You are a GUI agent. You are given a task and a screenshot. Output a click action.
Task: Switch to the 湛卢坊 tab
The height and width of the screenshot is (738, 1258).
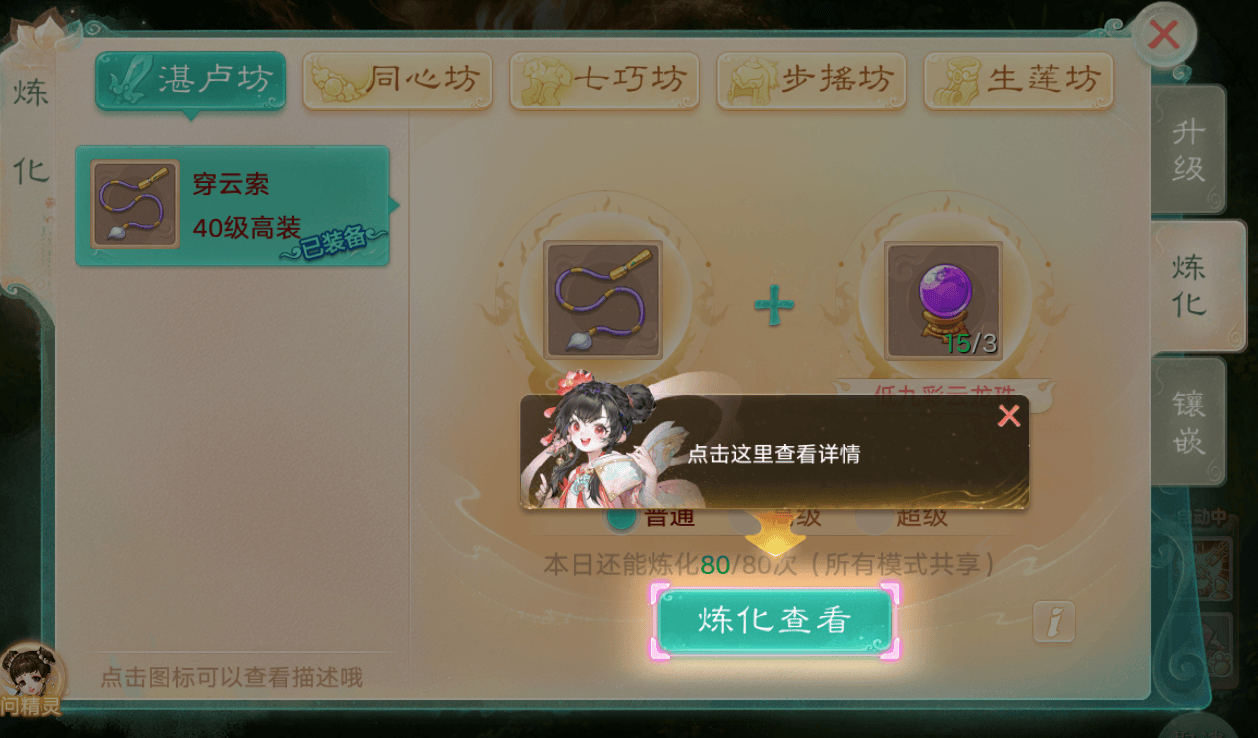pos(191,80)
